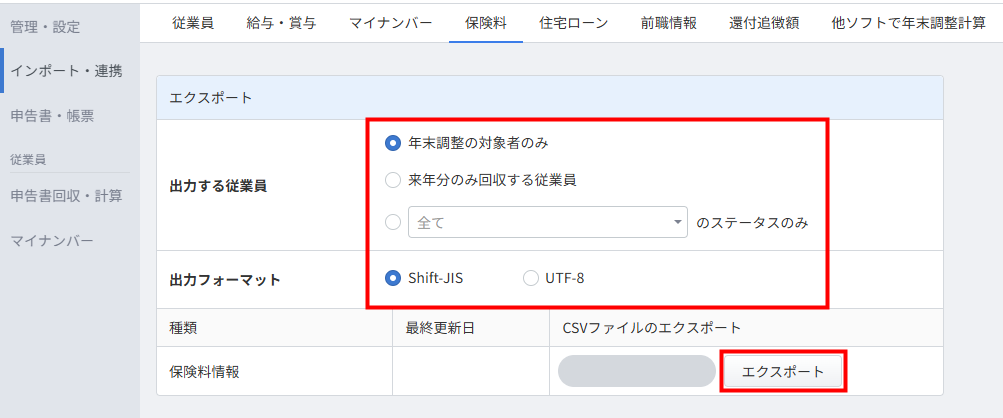The image size is (1003, 418).
Task: Switch to the 従業員 tab
Action: coord(193,24)
